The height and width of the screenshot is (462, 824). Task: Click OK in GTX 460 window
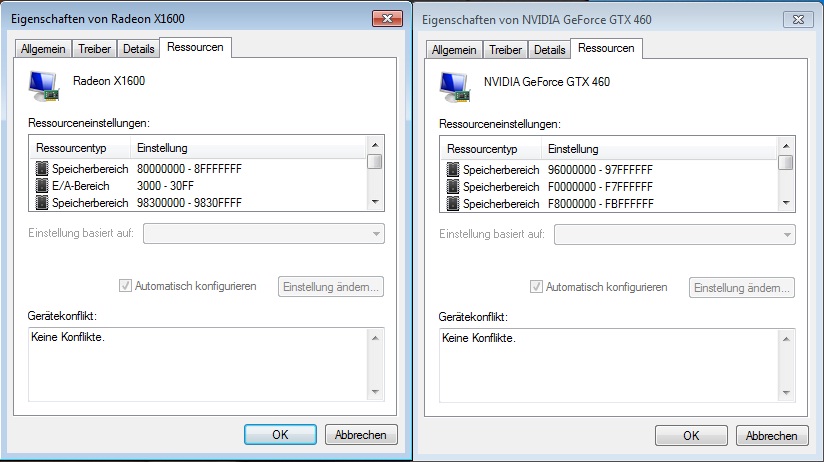[x=691, y=436]
